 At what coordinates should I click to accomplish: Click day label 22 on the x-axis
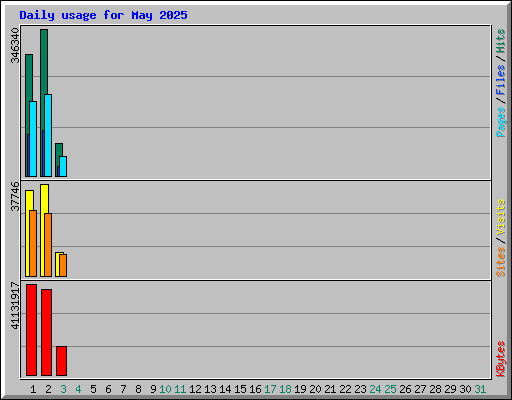pos(345,389)
